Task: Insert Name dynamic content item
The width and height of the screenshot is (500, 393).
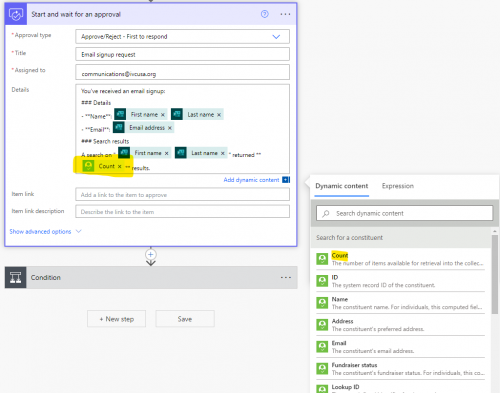Action: tap(401, 303)
